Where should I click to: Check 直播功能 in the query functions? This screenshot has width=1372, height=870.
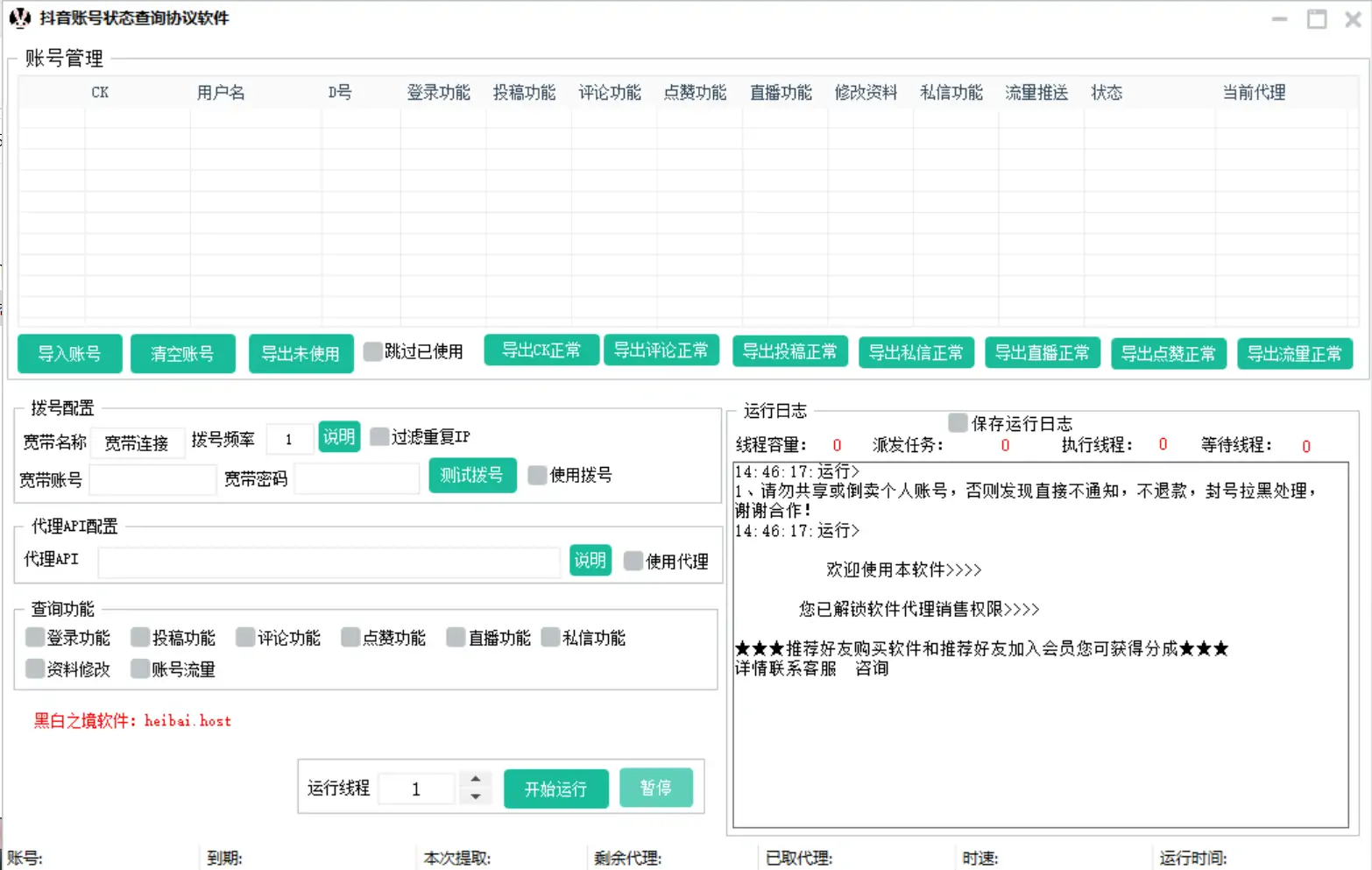456,637
